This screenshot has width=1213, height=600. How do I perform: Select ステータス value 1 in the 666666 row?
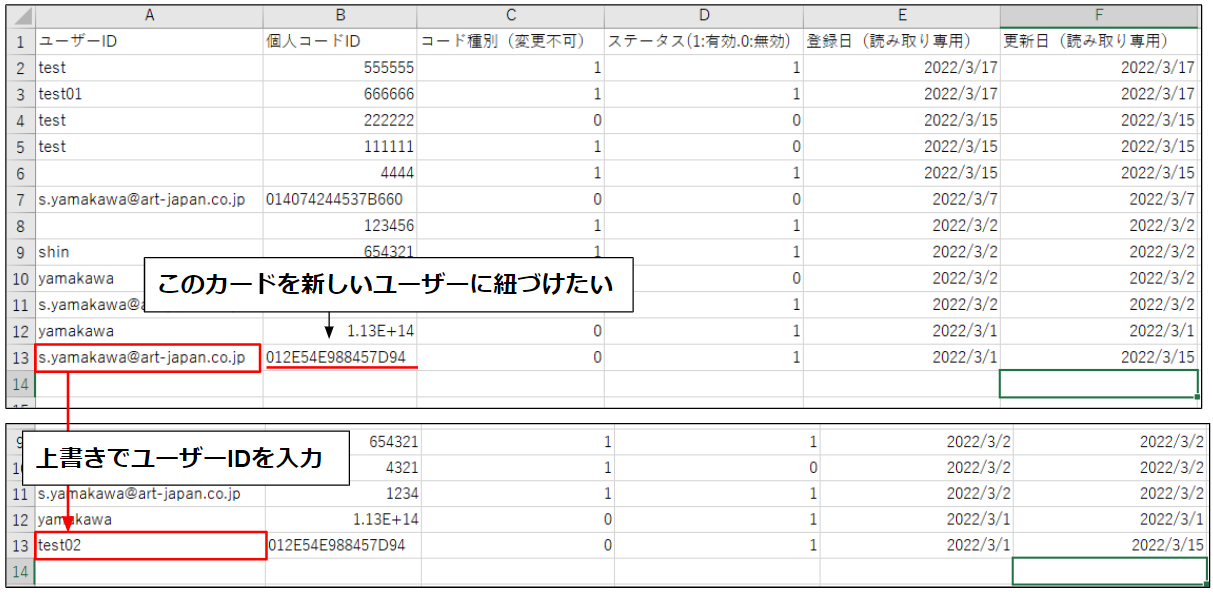(x=704, y=94)
